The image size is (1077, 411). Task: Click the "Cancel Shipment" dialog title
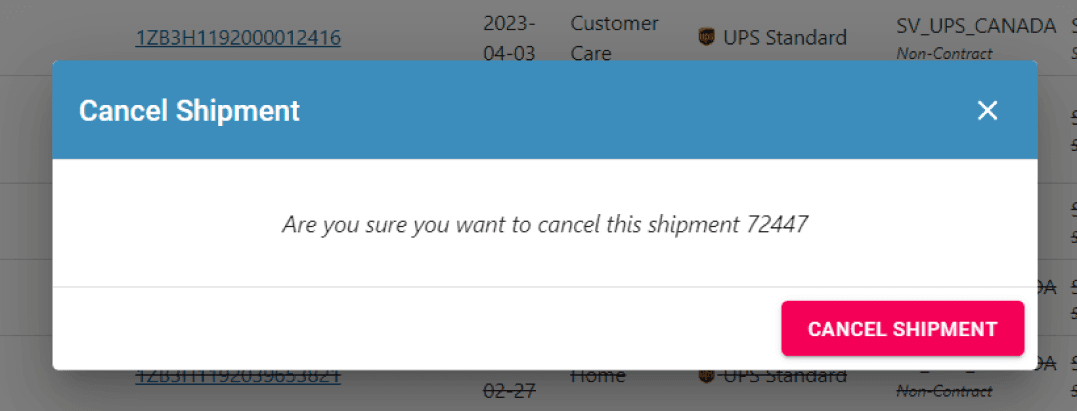point(189,110)
